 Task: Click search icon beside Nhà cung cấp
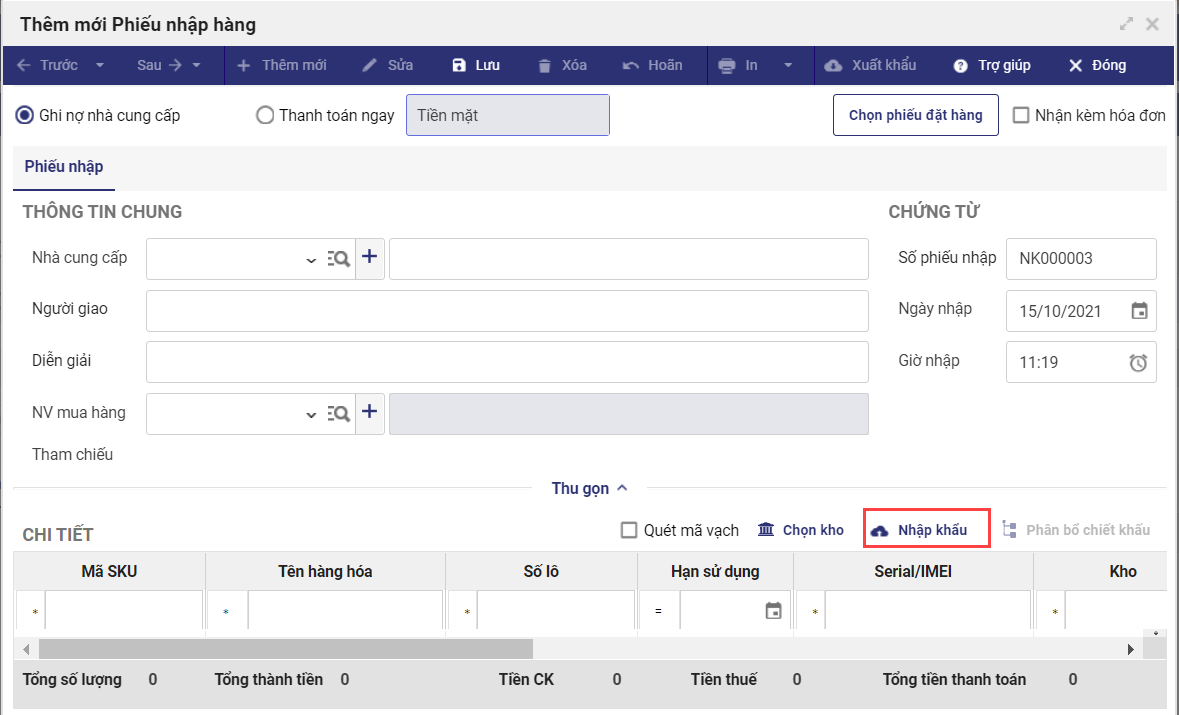point(339,259)
